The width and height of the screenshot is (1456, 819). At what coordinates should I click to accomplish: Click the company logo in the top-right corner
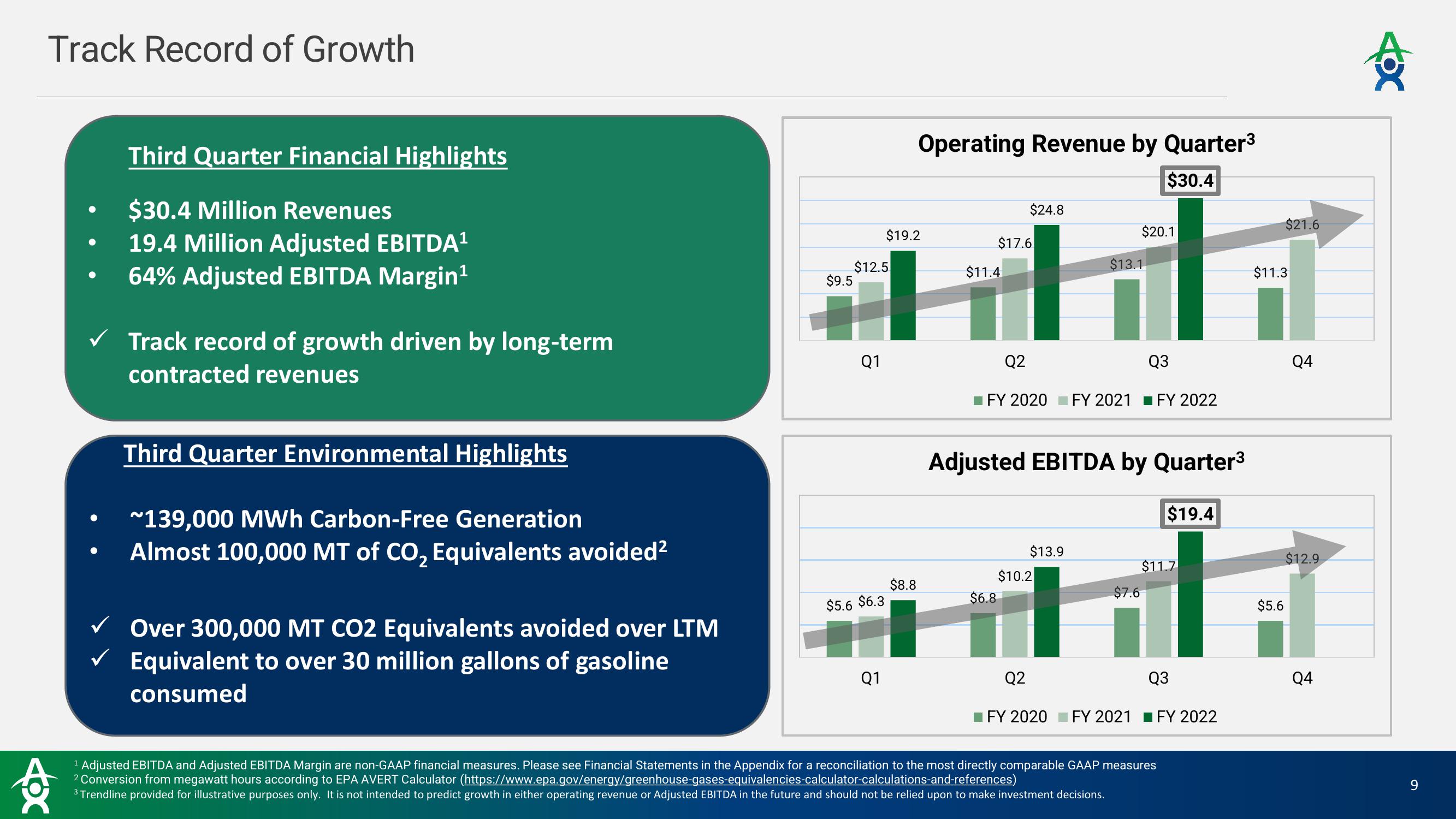[1388, 61]
